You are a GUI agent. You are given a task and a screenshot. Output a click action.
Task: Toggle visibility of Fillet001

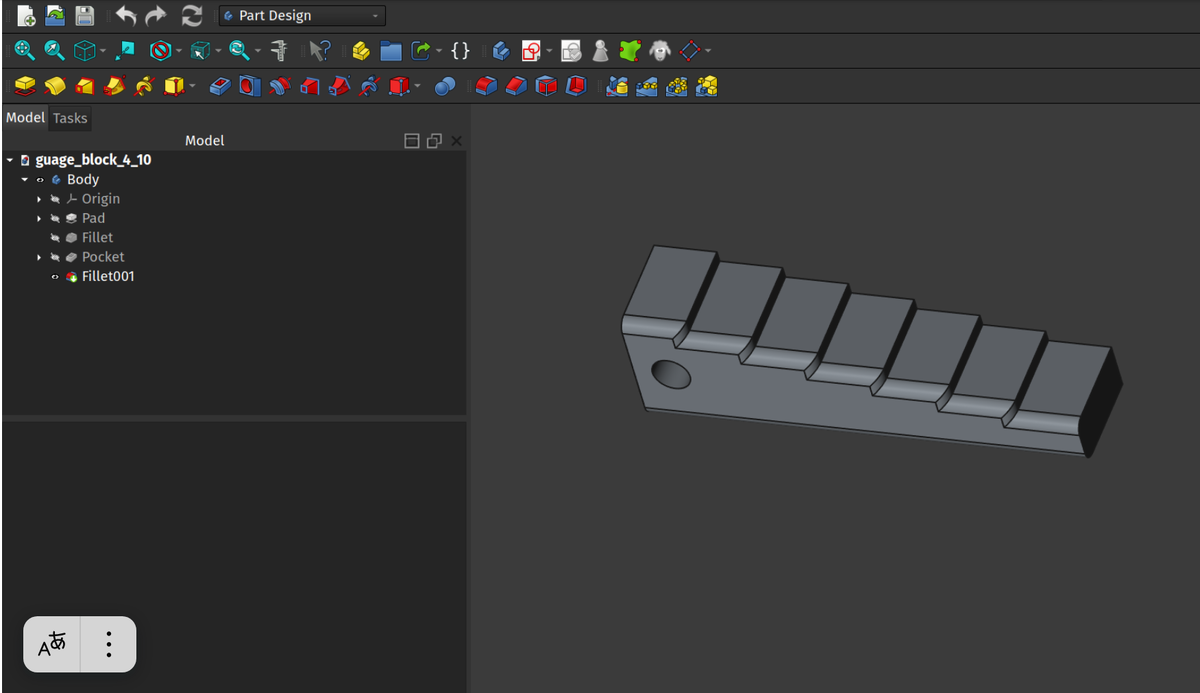pyautogui.click(x=55, y=277)
